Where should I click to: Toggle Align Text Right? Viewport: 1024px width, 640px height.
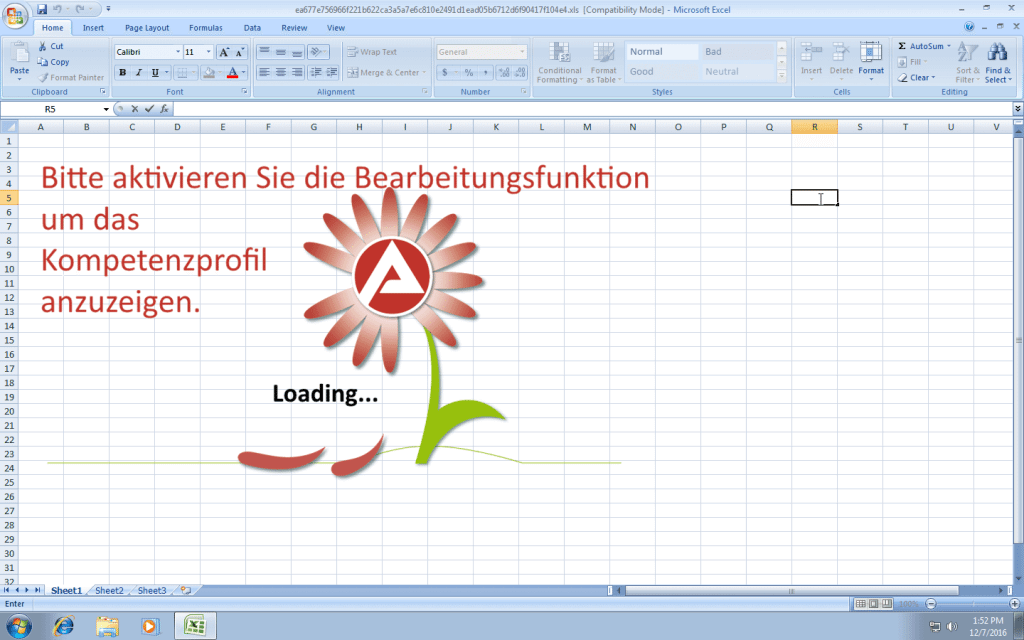point(296,72)
